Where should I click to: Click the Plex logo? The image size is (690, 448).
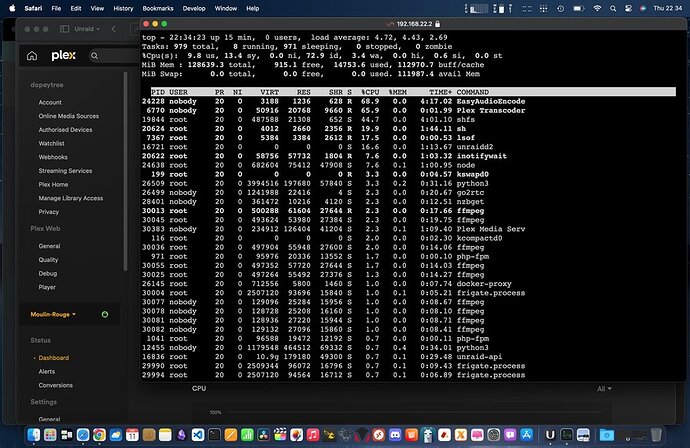coord(63,55)
